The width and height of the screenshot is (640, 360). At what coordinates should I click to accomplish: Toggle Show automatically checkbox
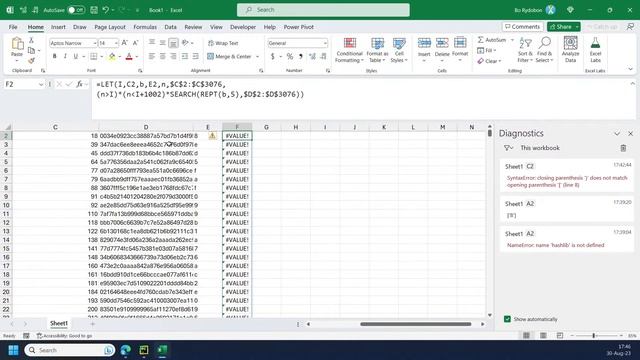pyautogui.click(x=507, y=319)
